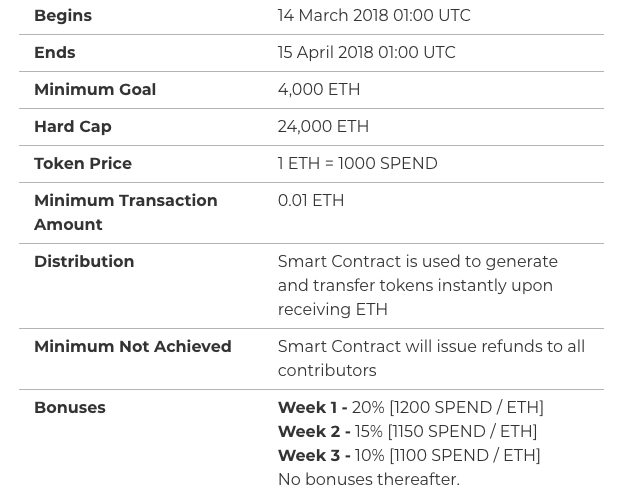This screenshot has width=640, height=498.
Task: Click the "Begins" row label
Action: 63,16
